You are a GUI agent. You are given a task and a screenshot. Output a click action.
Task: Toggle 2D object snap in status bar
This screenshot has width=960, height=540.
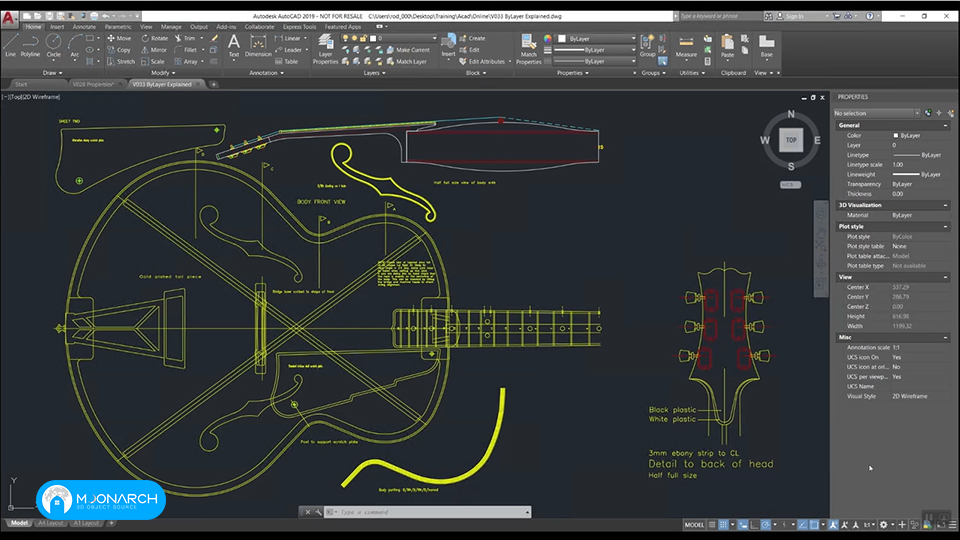click(814, 525)
